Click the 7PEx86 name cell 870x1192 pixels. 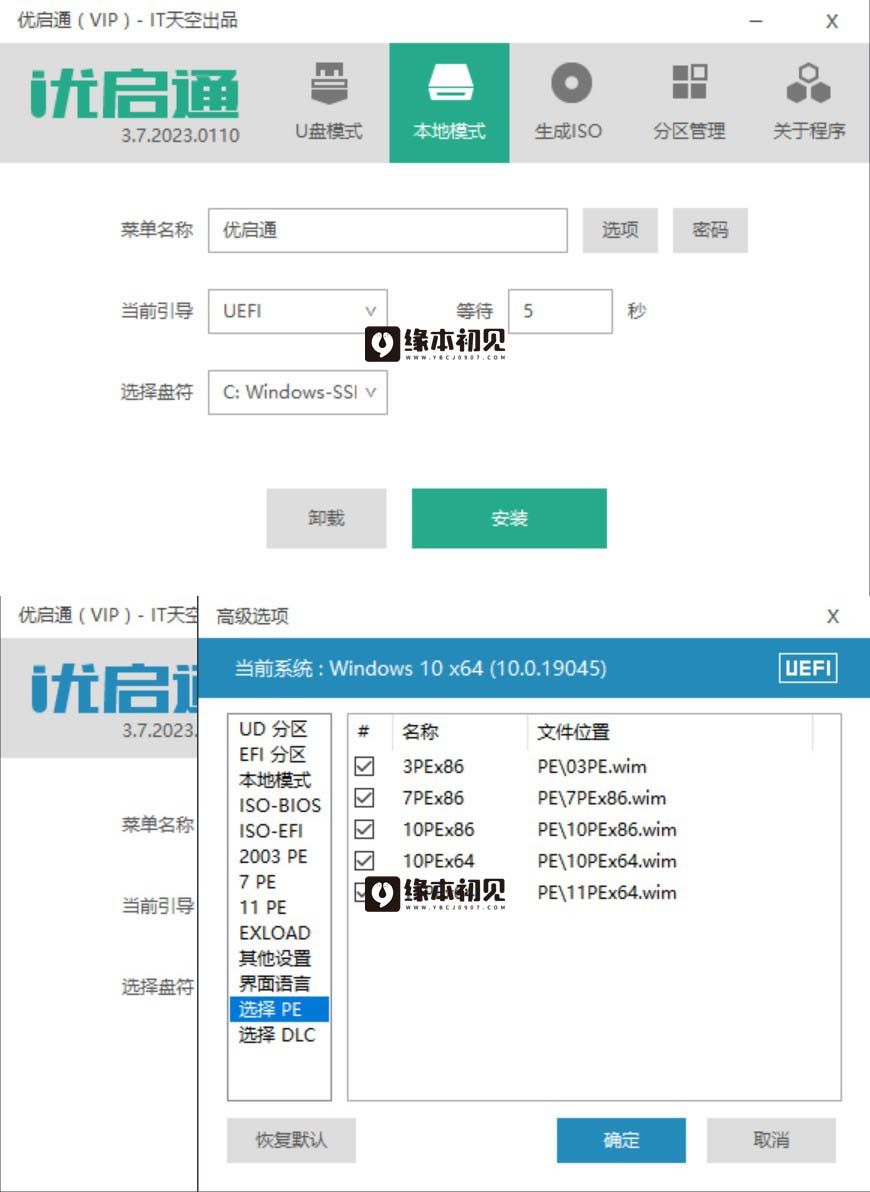433,798
